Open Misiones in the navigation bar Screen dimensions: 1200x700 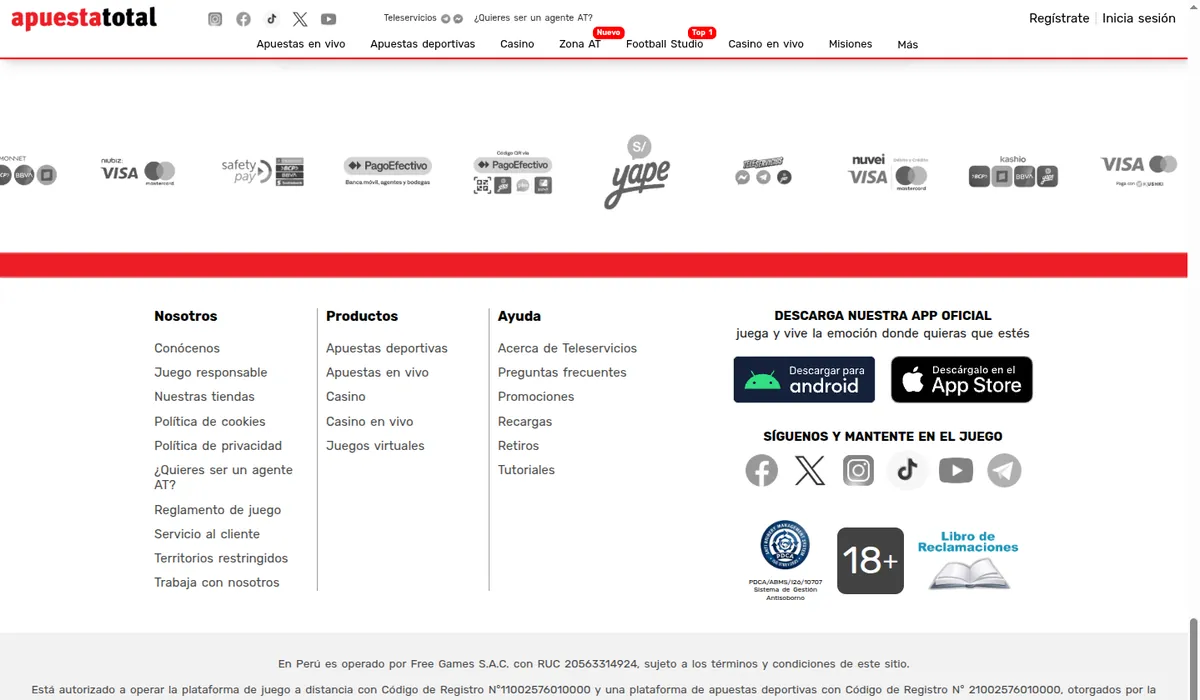pyautogui.click(x=850, y=44)
